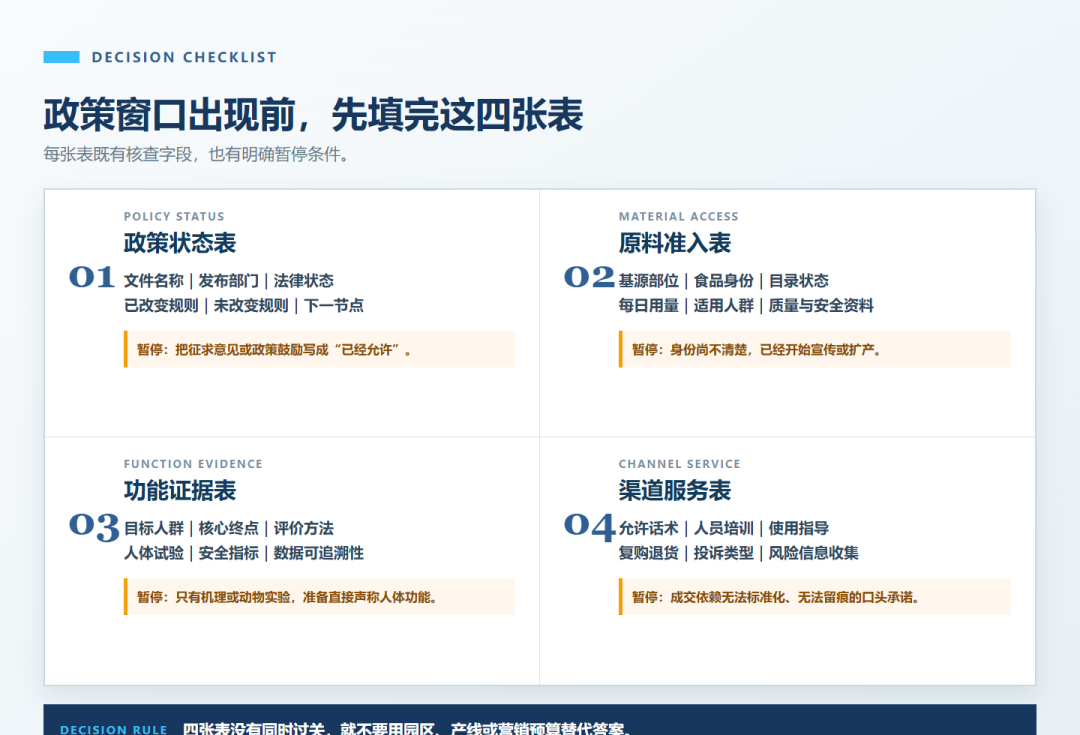Click pause note 只有机理或动物实验

pos(320,597)
